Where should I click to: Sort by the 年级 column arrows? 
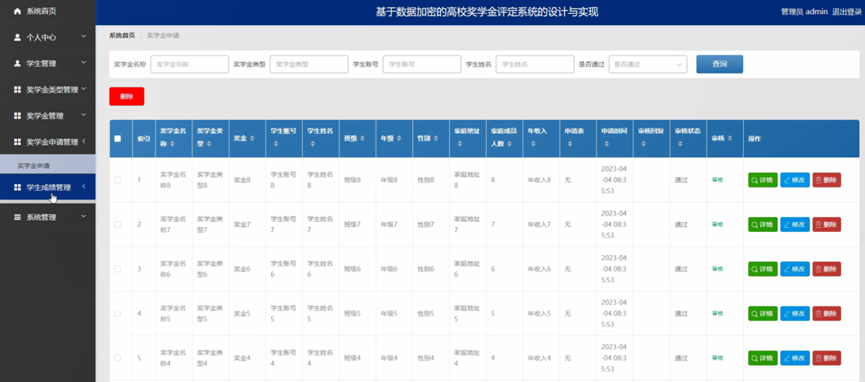tap(399, 139)
